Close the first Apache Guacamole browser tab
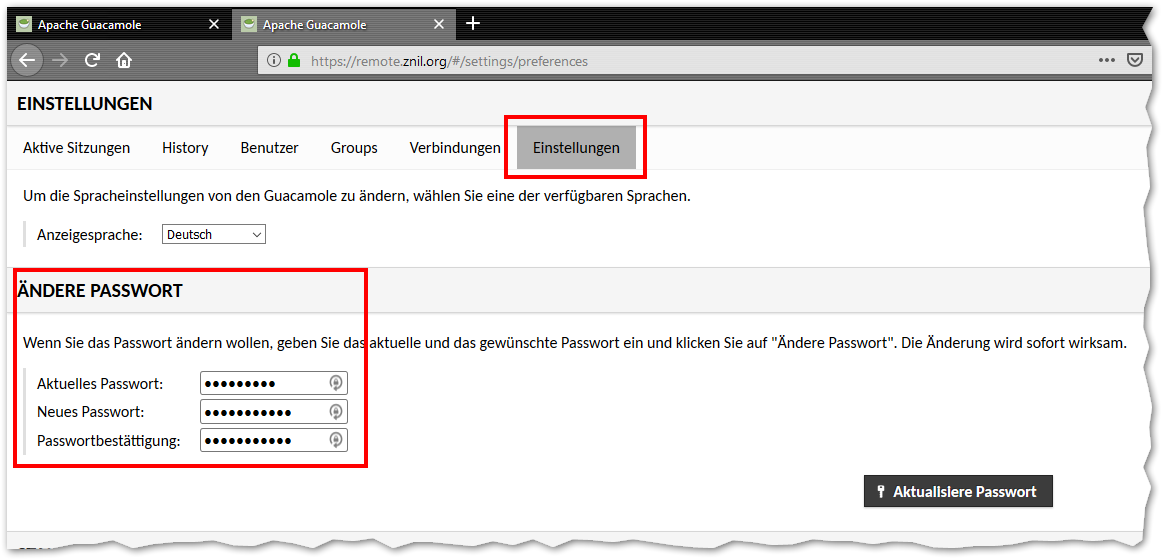This screenshot has height=560, width=1164. 213,25
